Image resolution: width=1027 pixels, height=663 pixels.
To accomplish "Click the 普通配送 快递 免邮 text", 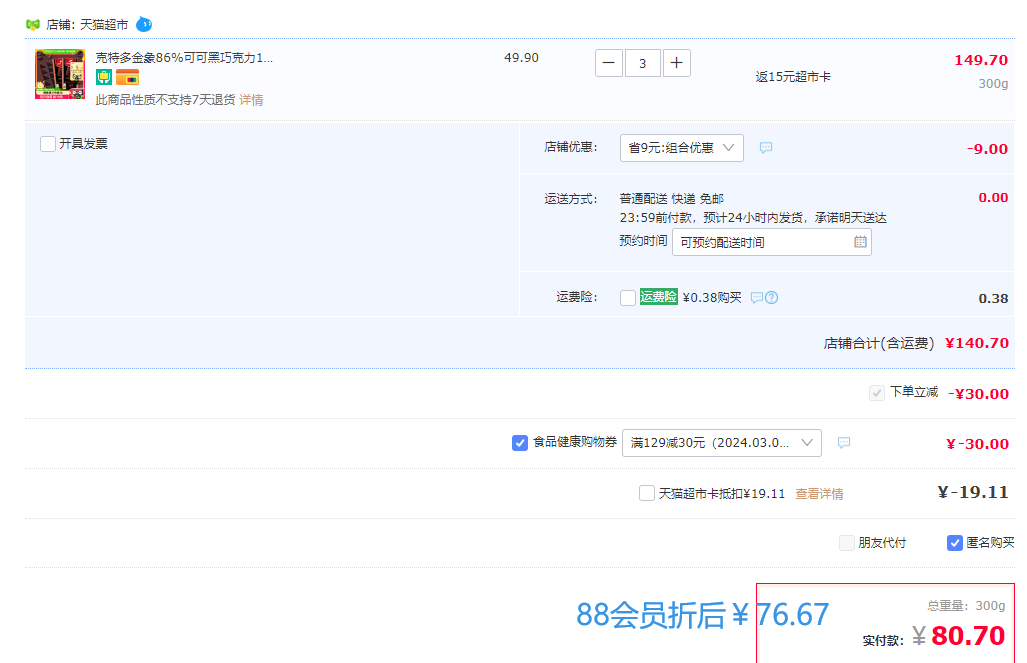I will pos(672,199).
